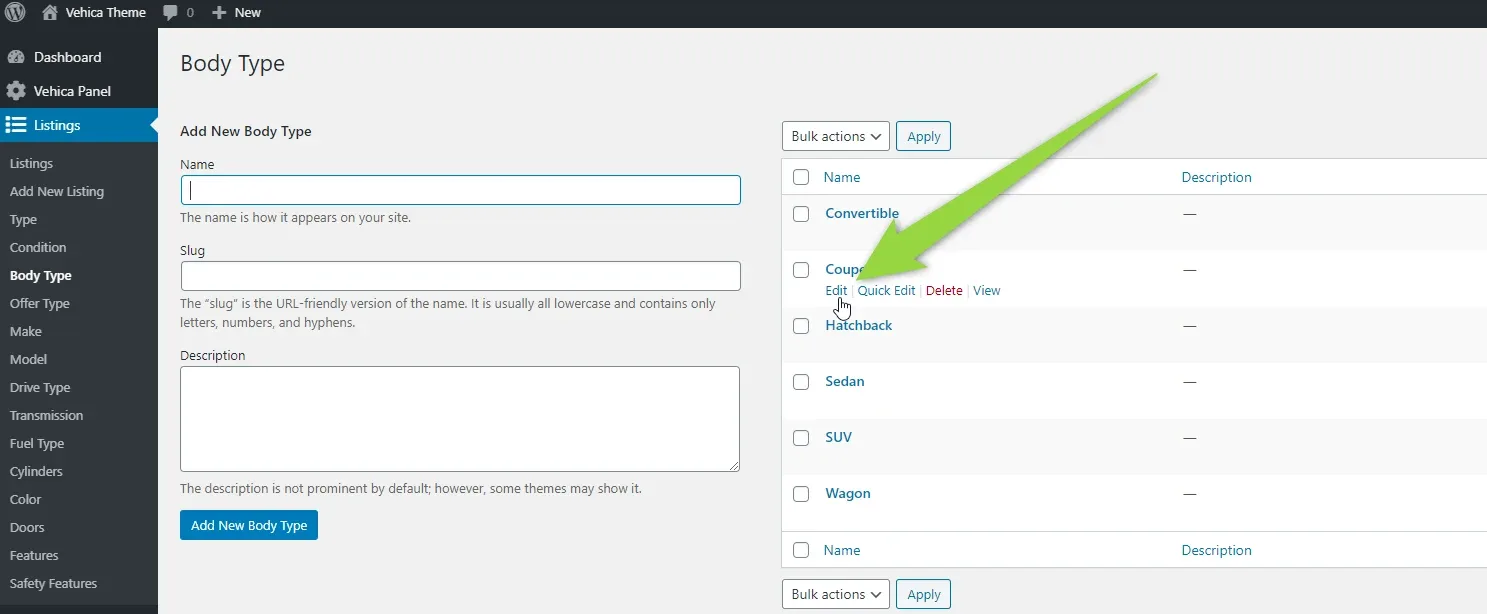Select the Wagon row checkbox
The width and height of the screenshot is (1487, 614).
point(801,493)
